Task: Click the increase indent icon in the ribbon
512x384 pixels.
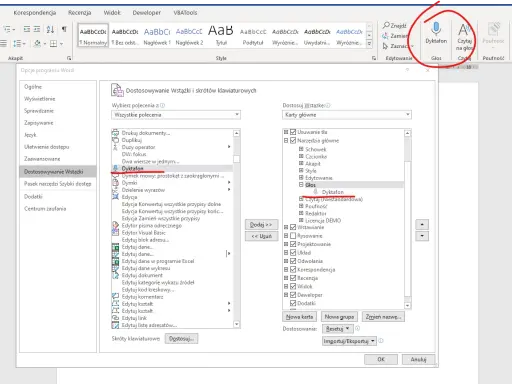Action: (x=37, y=29)
